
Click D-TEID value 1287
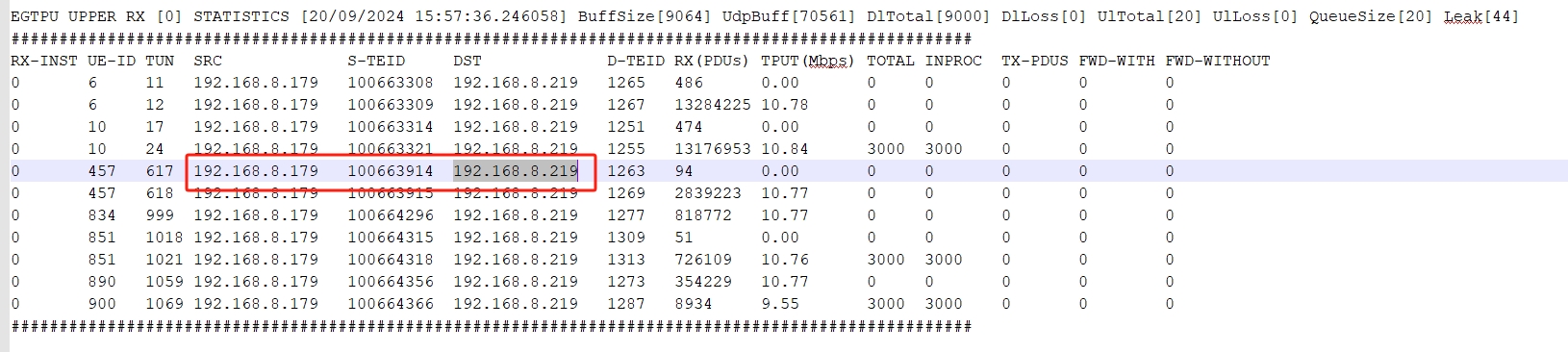[x=626, y=304]
